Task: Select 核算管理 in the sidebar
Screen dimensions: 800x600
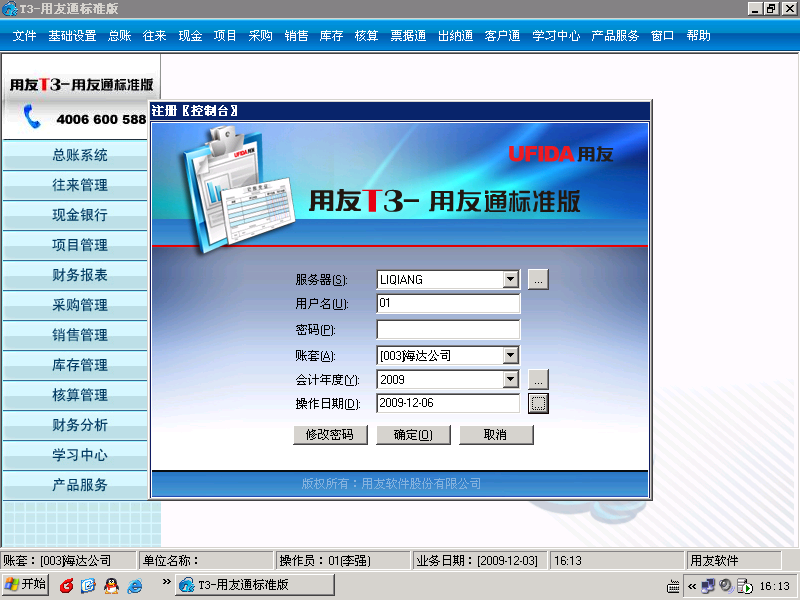Action: coord(75,395)
